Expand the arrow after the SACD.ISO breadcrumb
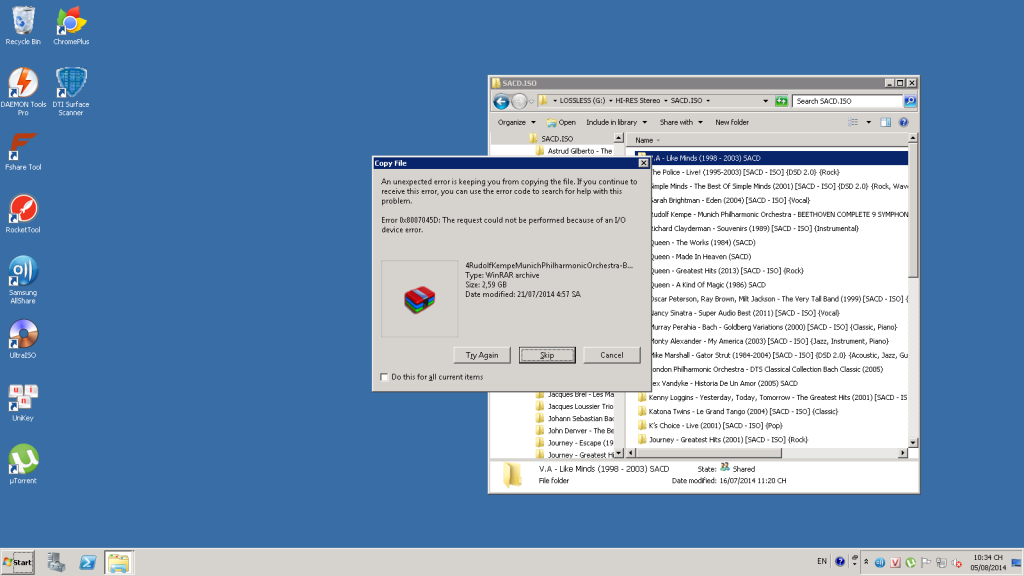1024x576 pixels. (708, 101)
